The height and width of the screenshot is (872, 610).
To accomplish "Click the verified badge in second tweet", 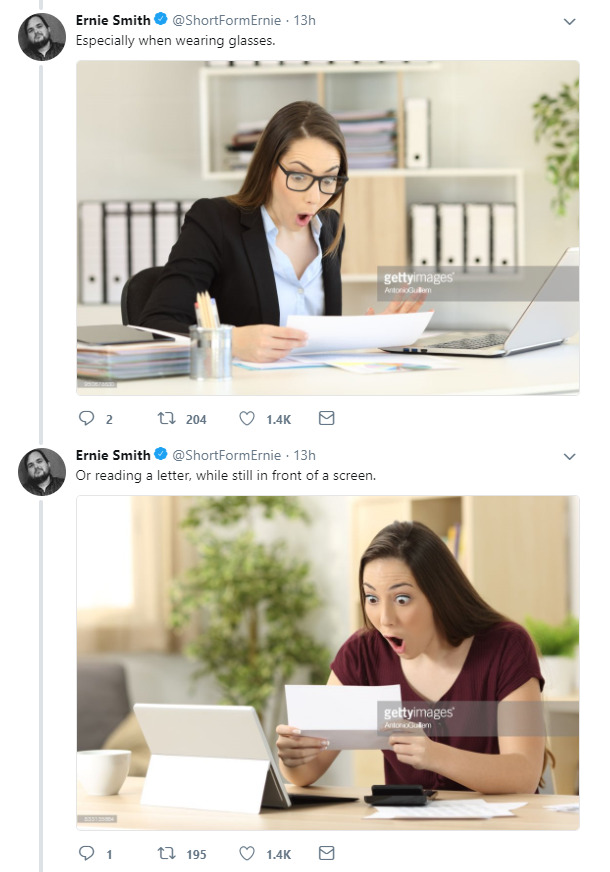I will click(162, 455).
